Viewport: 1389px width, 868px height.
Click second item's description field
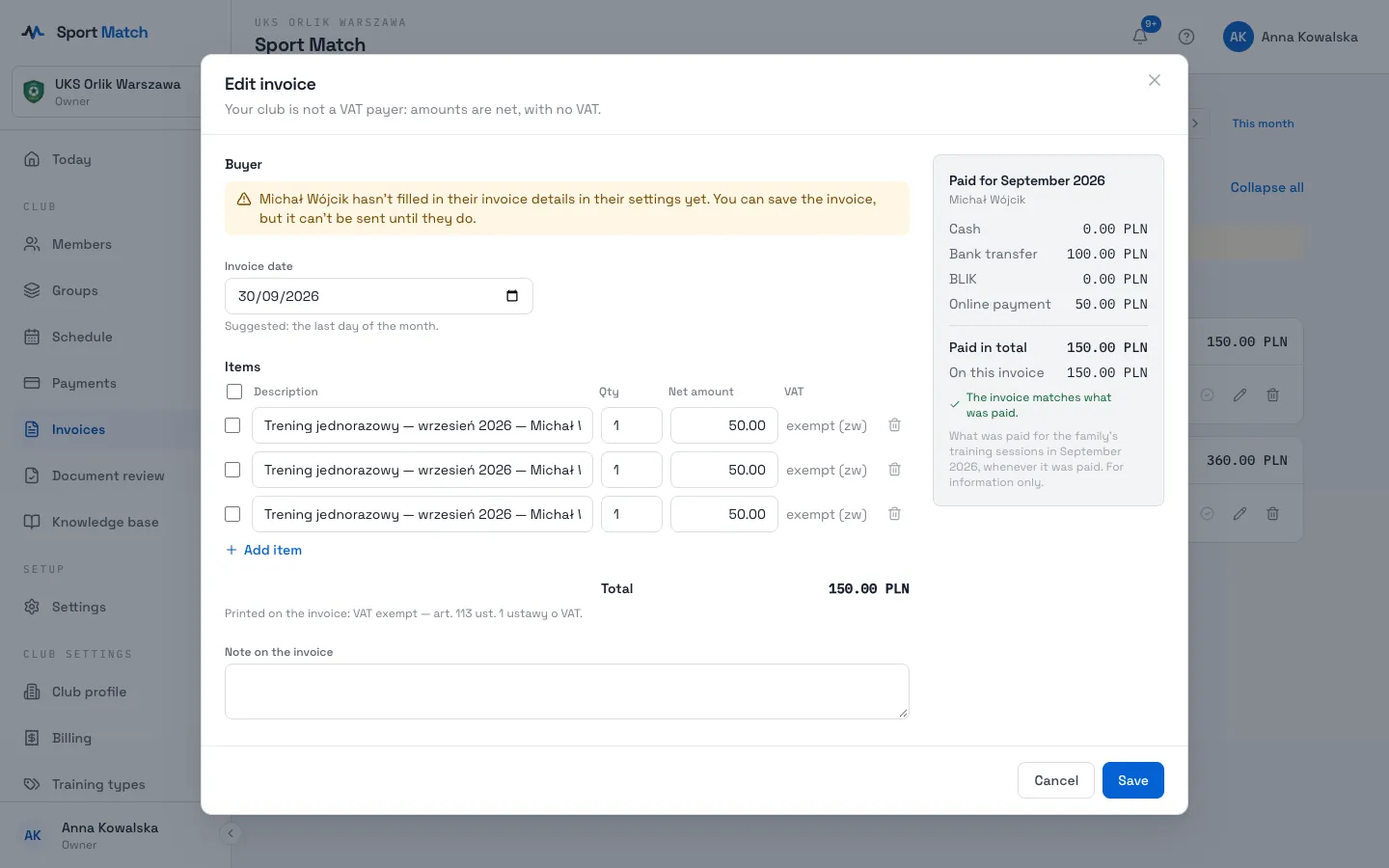422,470
